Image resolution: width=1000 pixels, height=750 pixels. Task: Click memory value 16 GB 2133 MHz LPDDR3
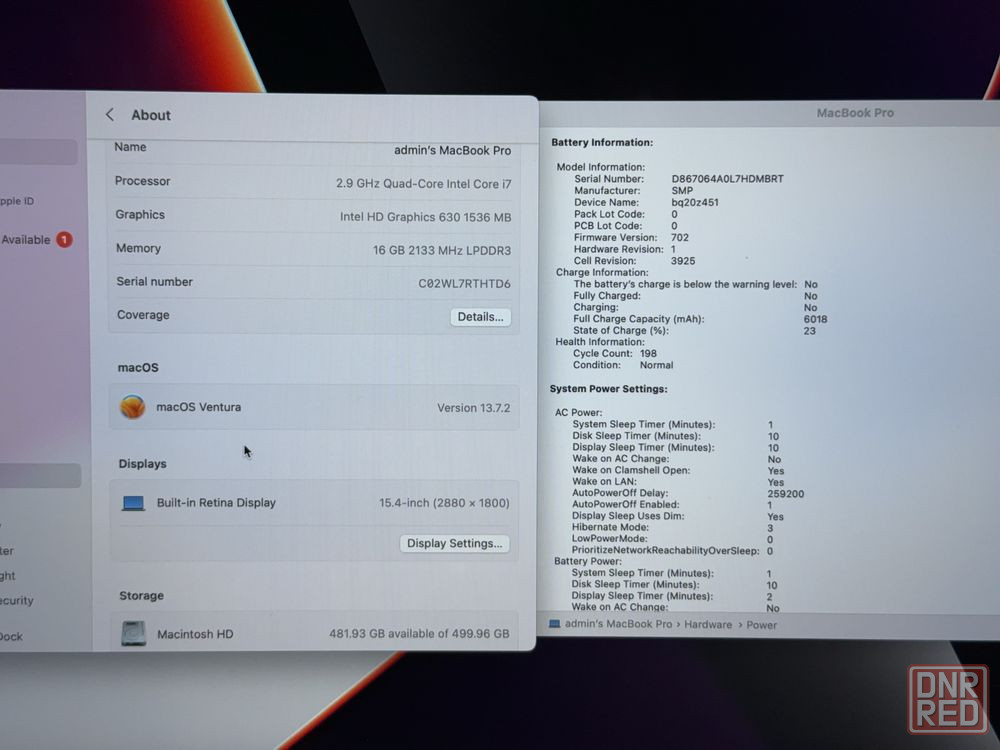point(442,251)
